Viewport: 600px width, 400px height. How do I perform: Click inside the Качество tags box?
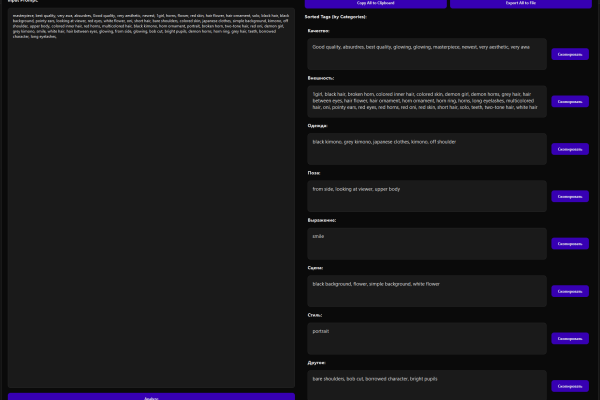tap(427, 54)
